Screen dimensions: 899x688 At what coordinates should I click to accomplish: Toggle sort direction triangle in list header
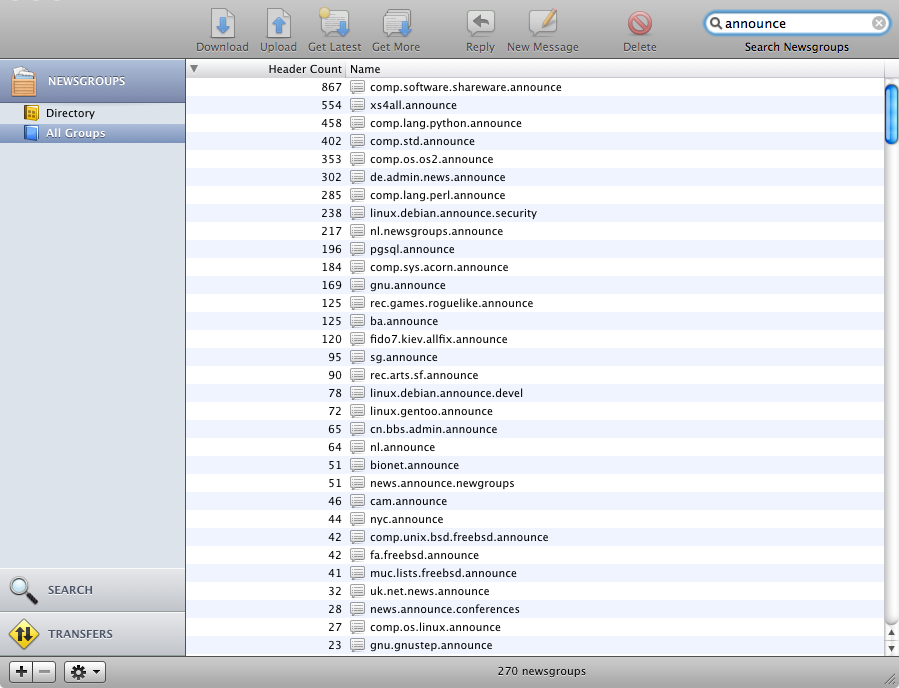point(194,69)
